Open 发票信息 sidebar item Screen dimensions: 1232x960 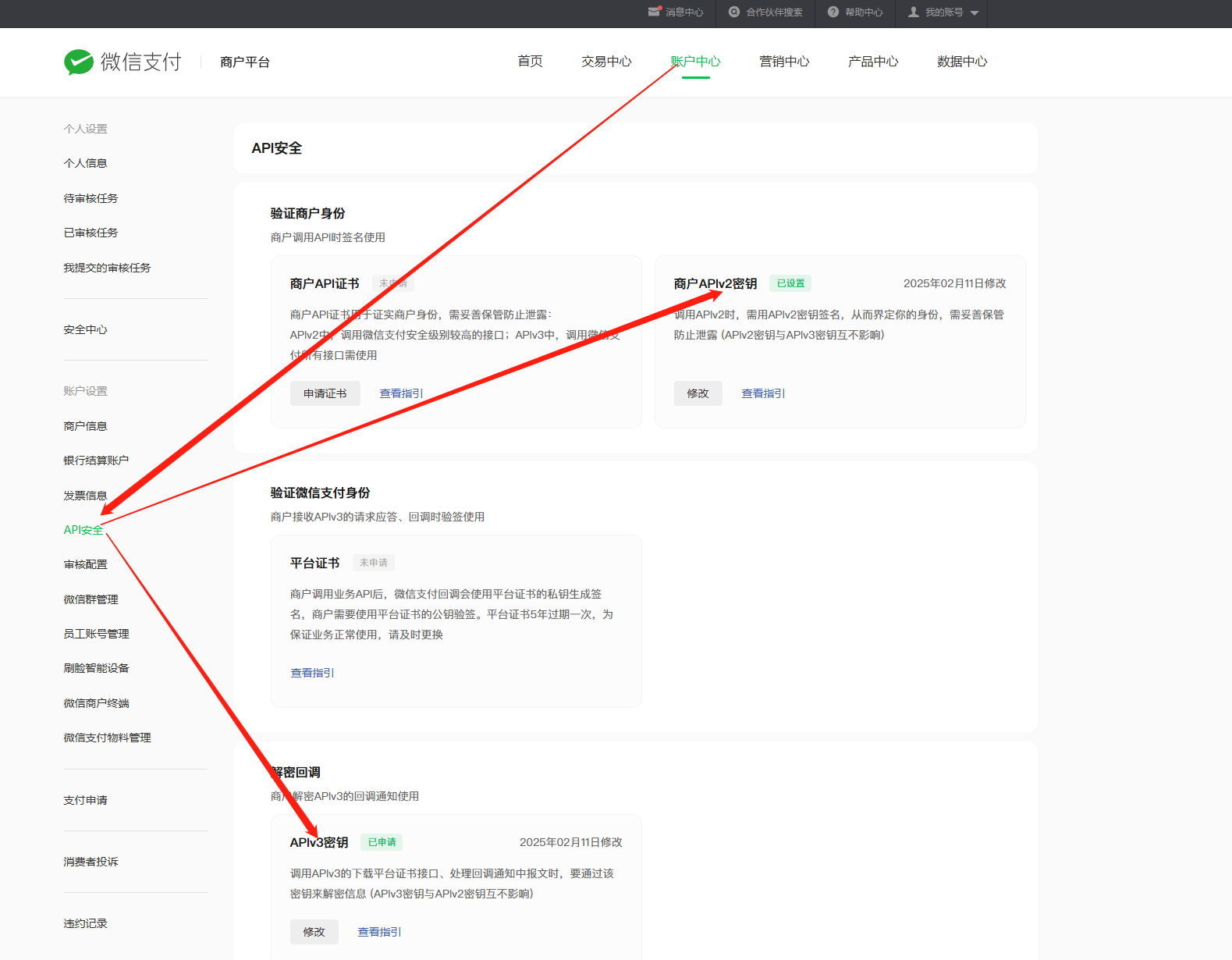tap(86, 496)
